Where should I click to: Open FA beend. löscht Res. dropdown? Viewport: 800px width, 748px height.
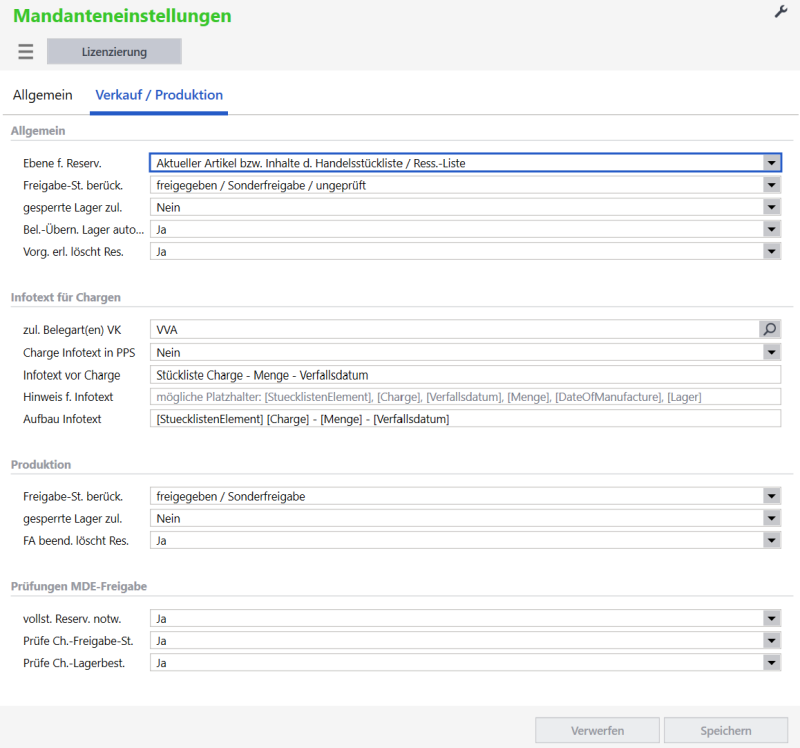coord(771,540)
